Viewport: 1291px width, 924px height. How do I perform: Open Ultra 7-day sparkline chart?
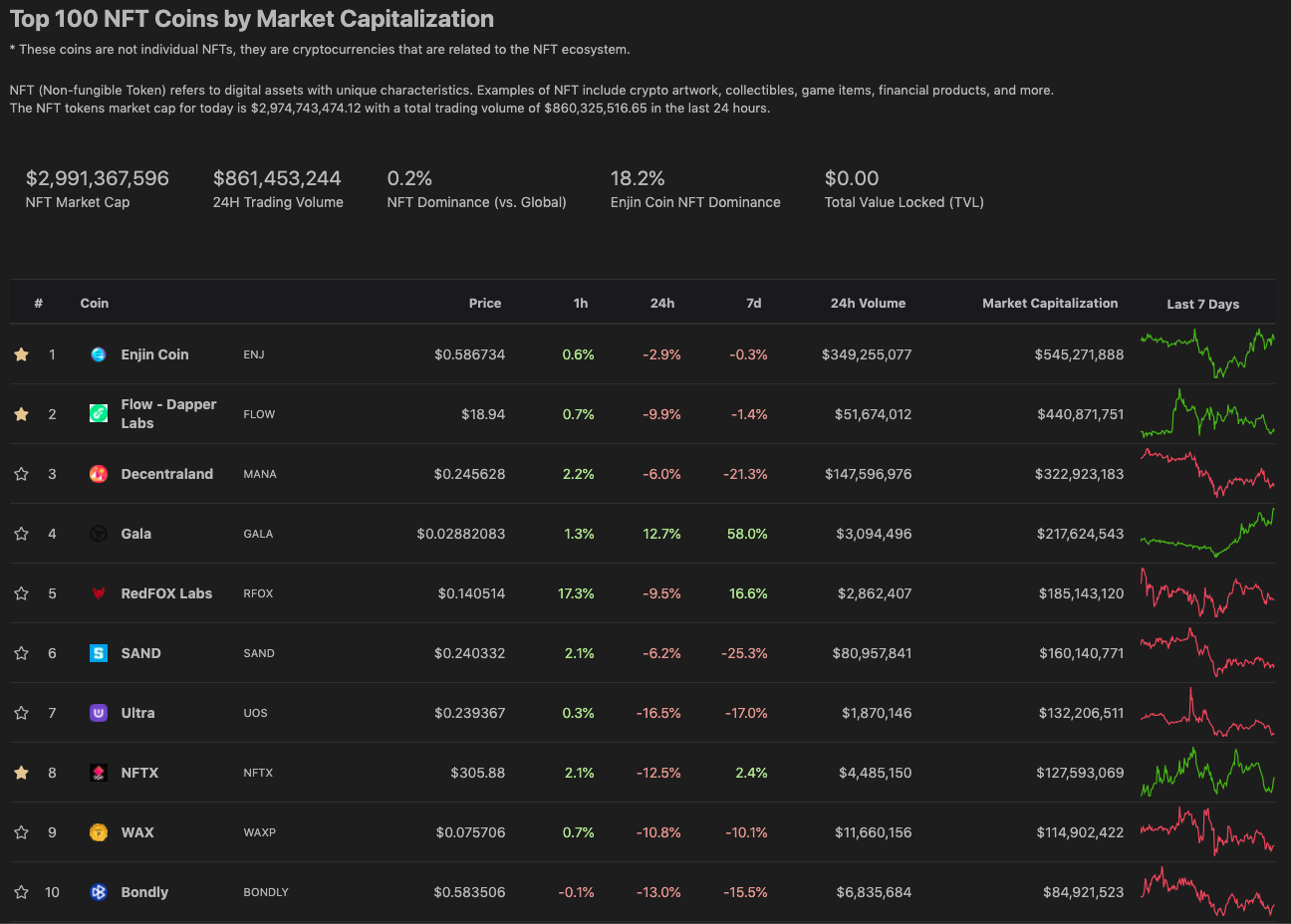point(1207,712)
